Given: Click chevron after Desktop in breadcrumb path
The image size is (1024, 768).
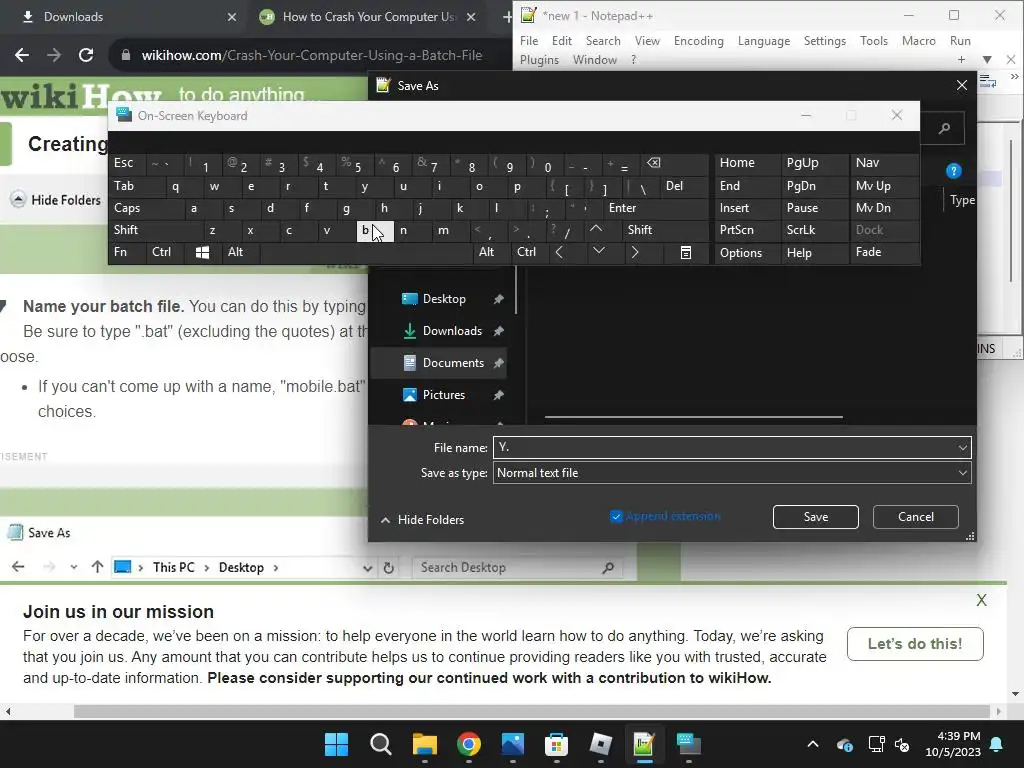Looking at the screenshot, I should tap(276, 568).
